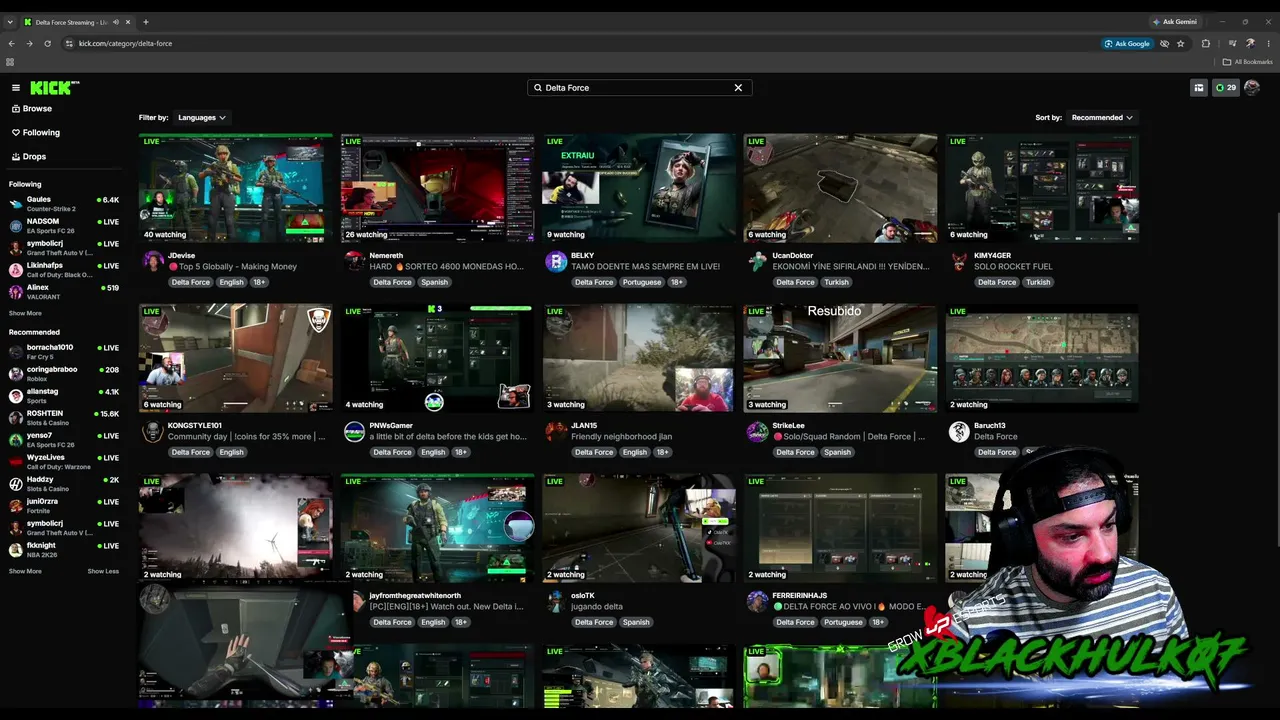Screen dimensions: 1280x720
Task: Click KIMY4GER channel avatar
Action: coord(959,262)
